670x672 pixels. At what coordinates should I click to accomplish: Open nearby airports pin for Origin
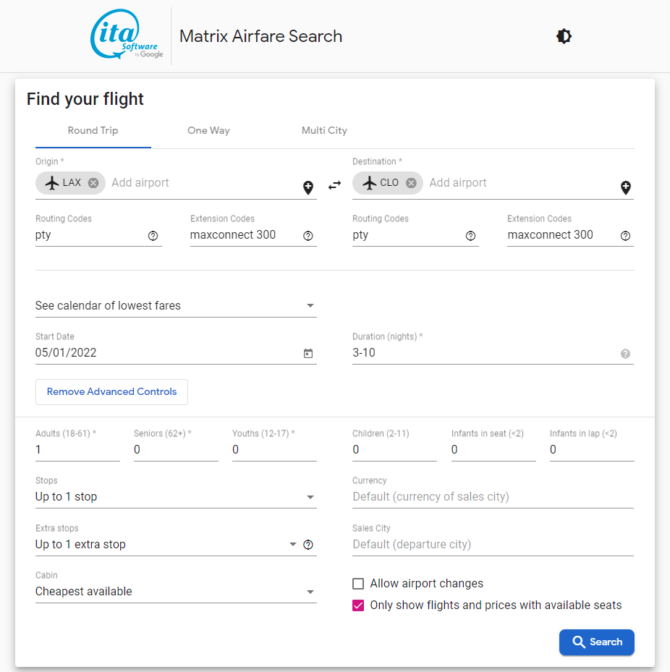[x=308, y=187]
